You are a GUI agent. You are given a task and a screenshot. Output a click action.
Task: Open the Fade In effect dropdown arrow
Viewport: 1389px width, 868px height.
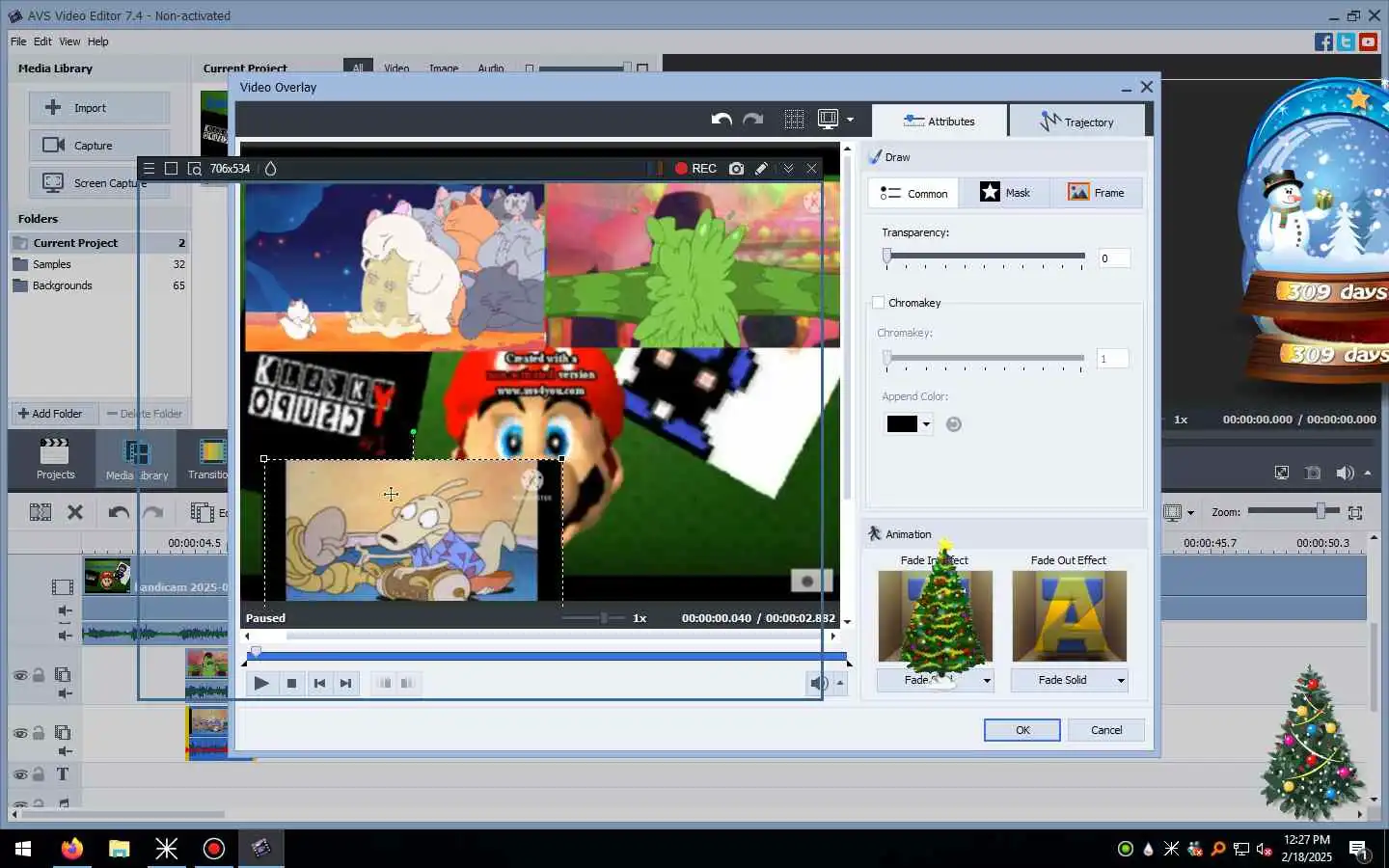(987, 680)
